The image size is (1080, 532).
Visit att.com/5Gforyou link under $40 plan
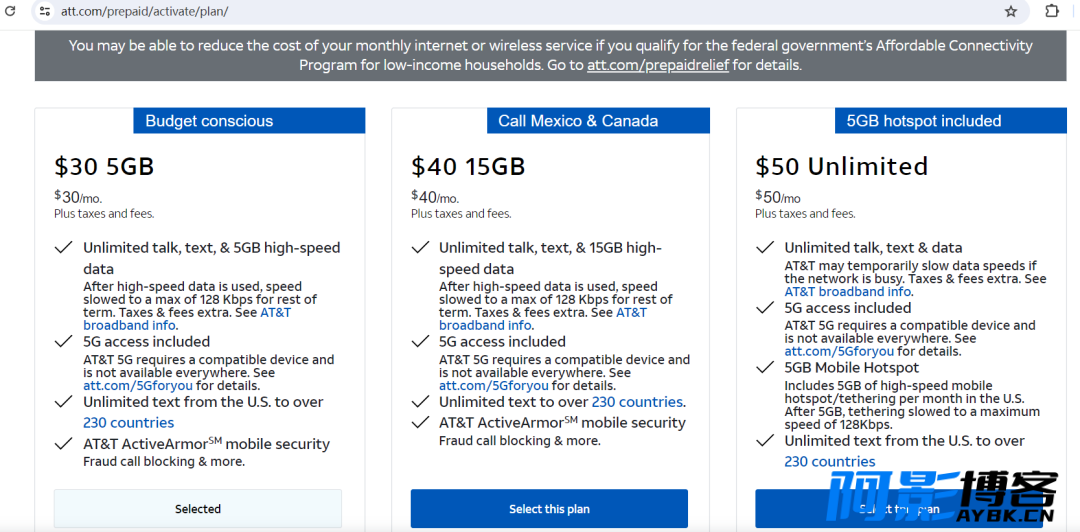pyautogui.click(x=494, y=385)
